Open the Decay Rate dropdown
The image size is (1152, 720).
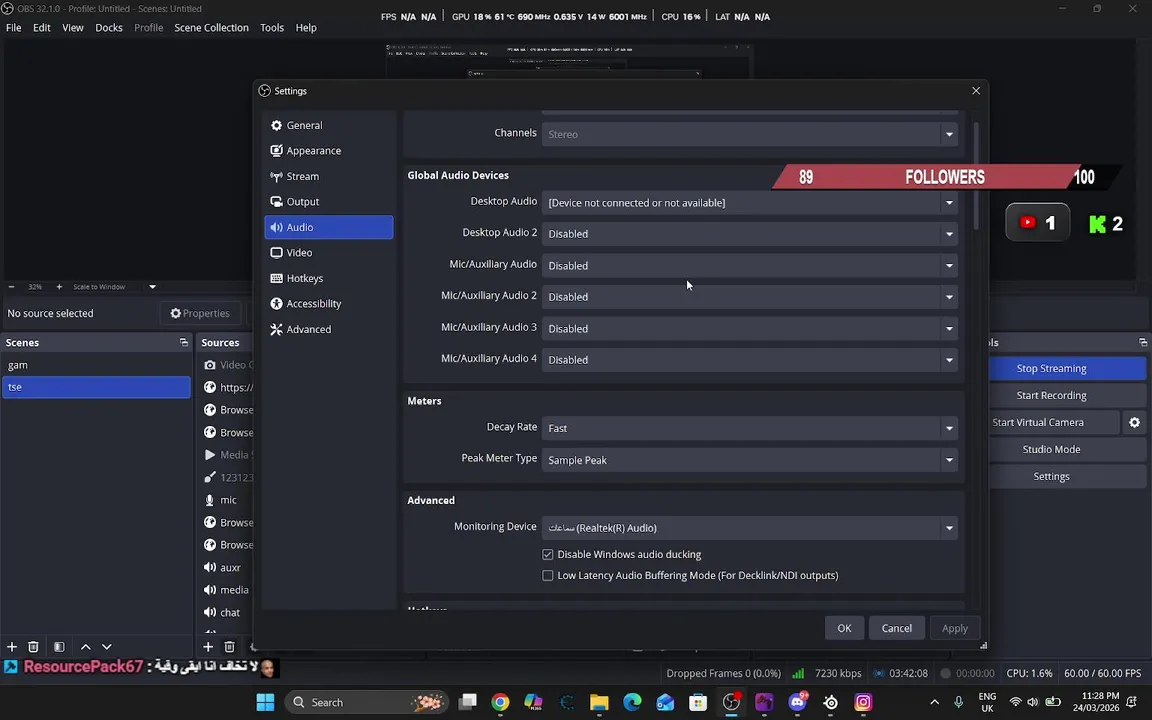pyautogui.click(x=749, y=428)
